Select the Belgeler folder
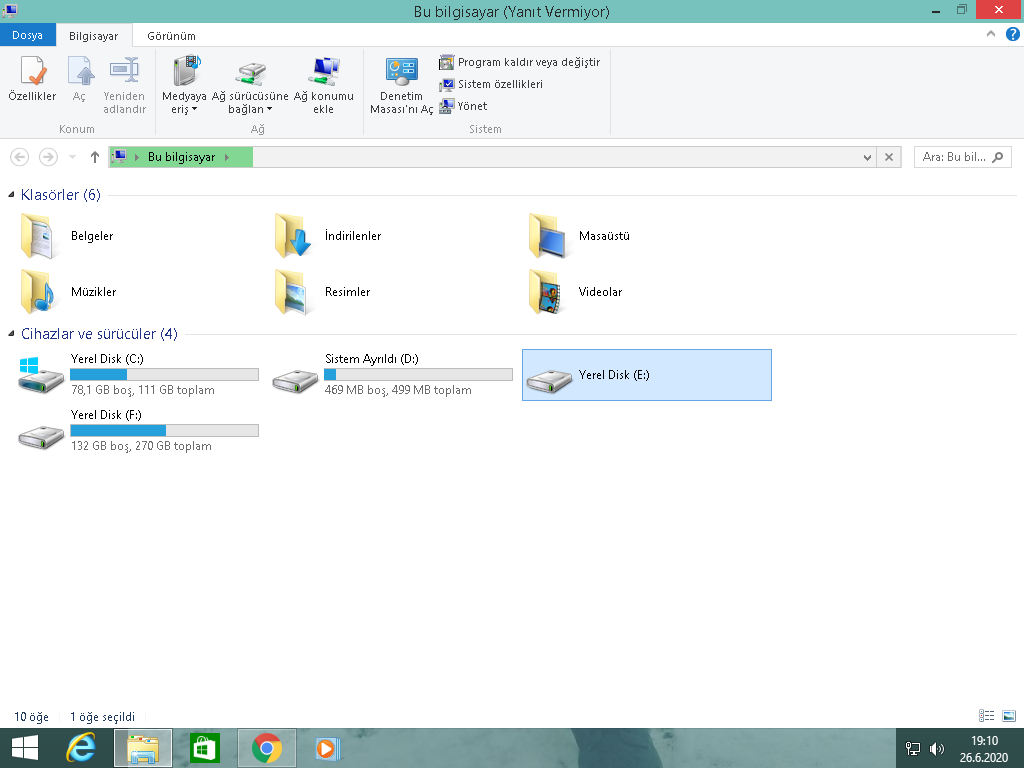The image size is (1024, 768). tap(67, 236)
